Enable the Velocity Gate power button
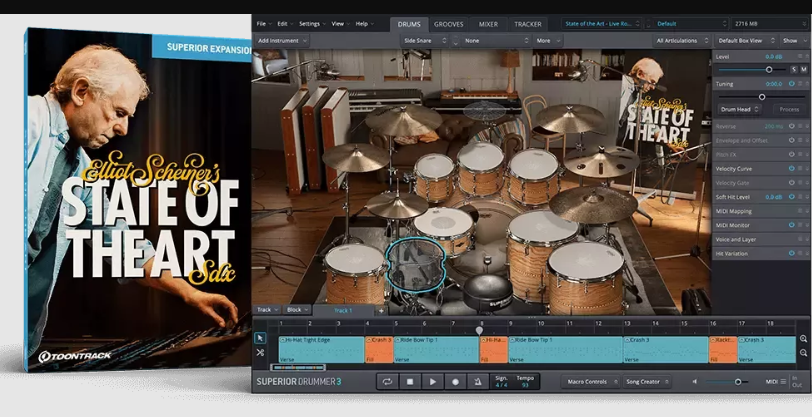 791,183
